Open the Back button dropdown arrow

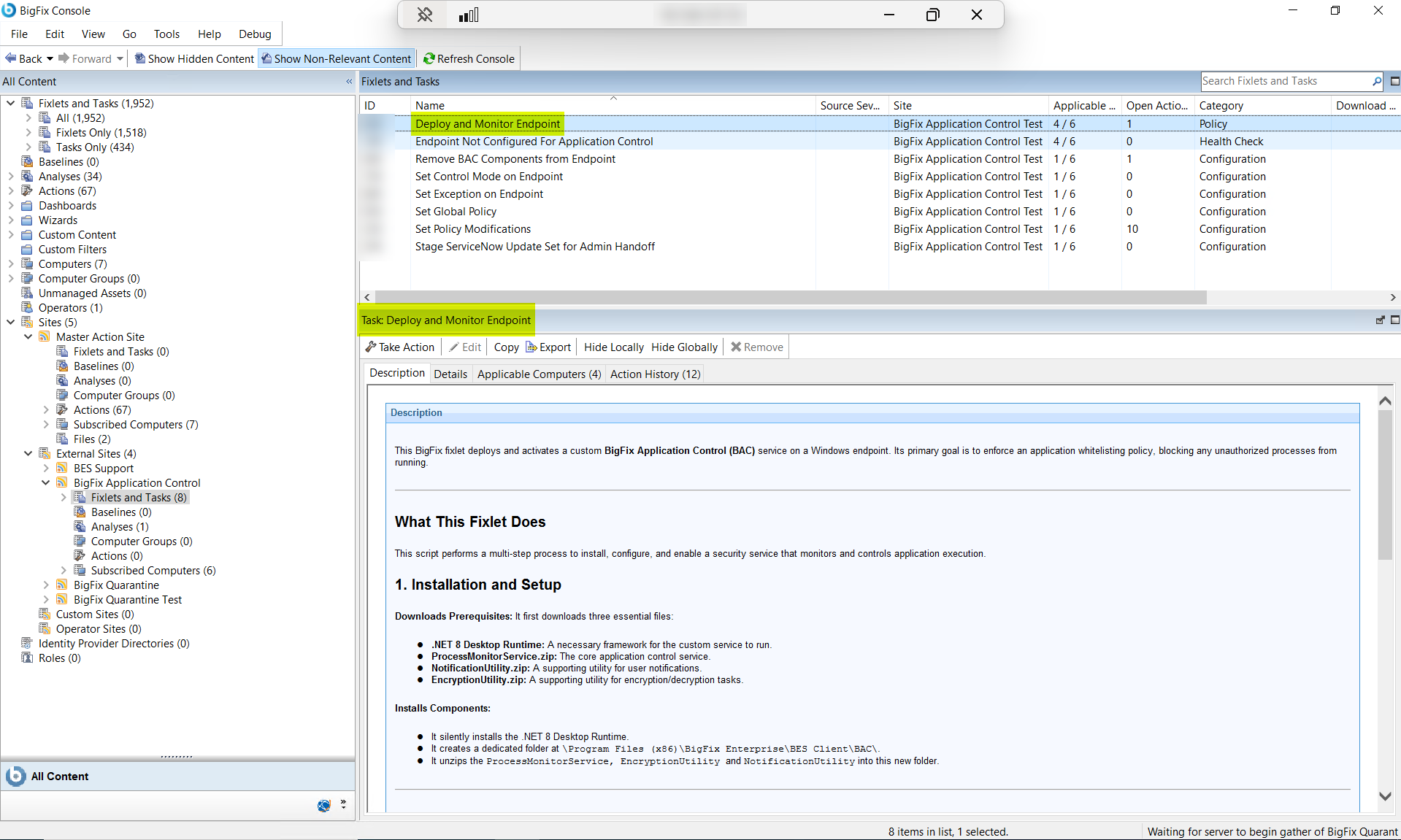tap(50, 58)
